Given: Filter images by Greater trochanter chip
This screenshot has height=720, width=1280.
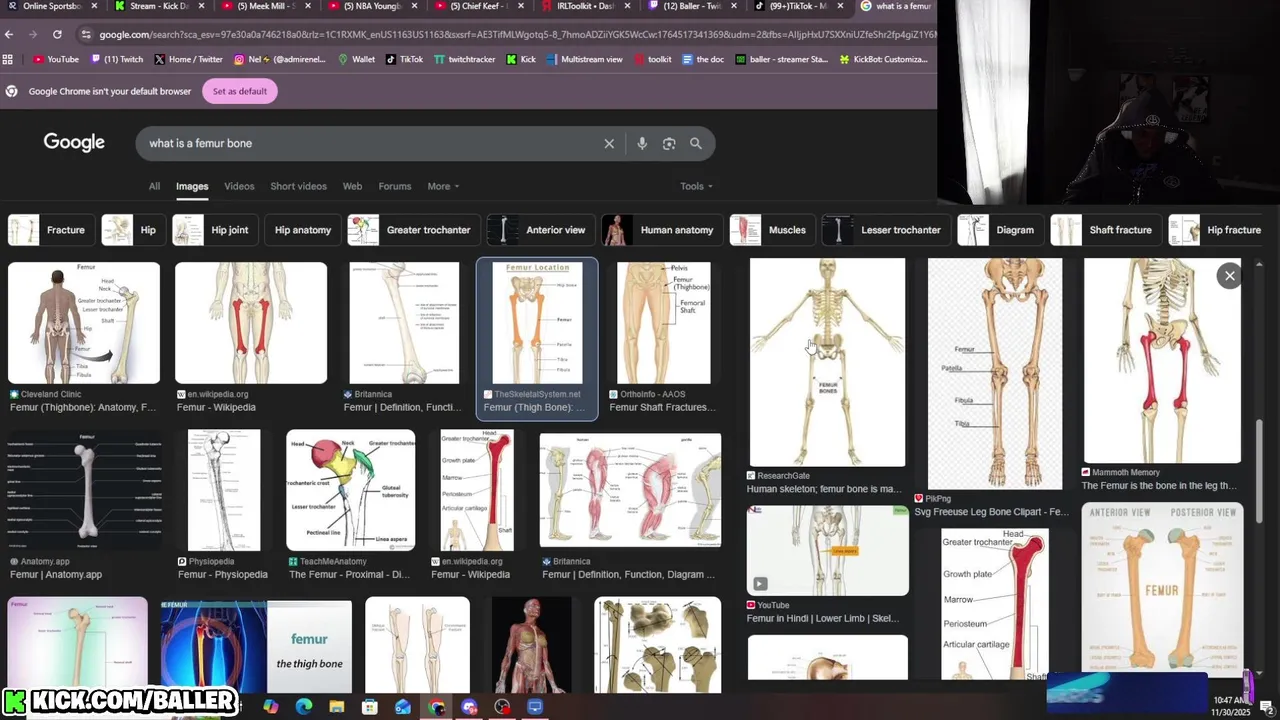Looking at the screenshot, I should click(x=412, y=230).
